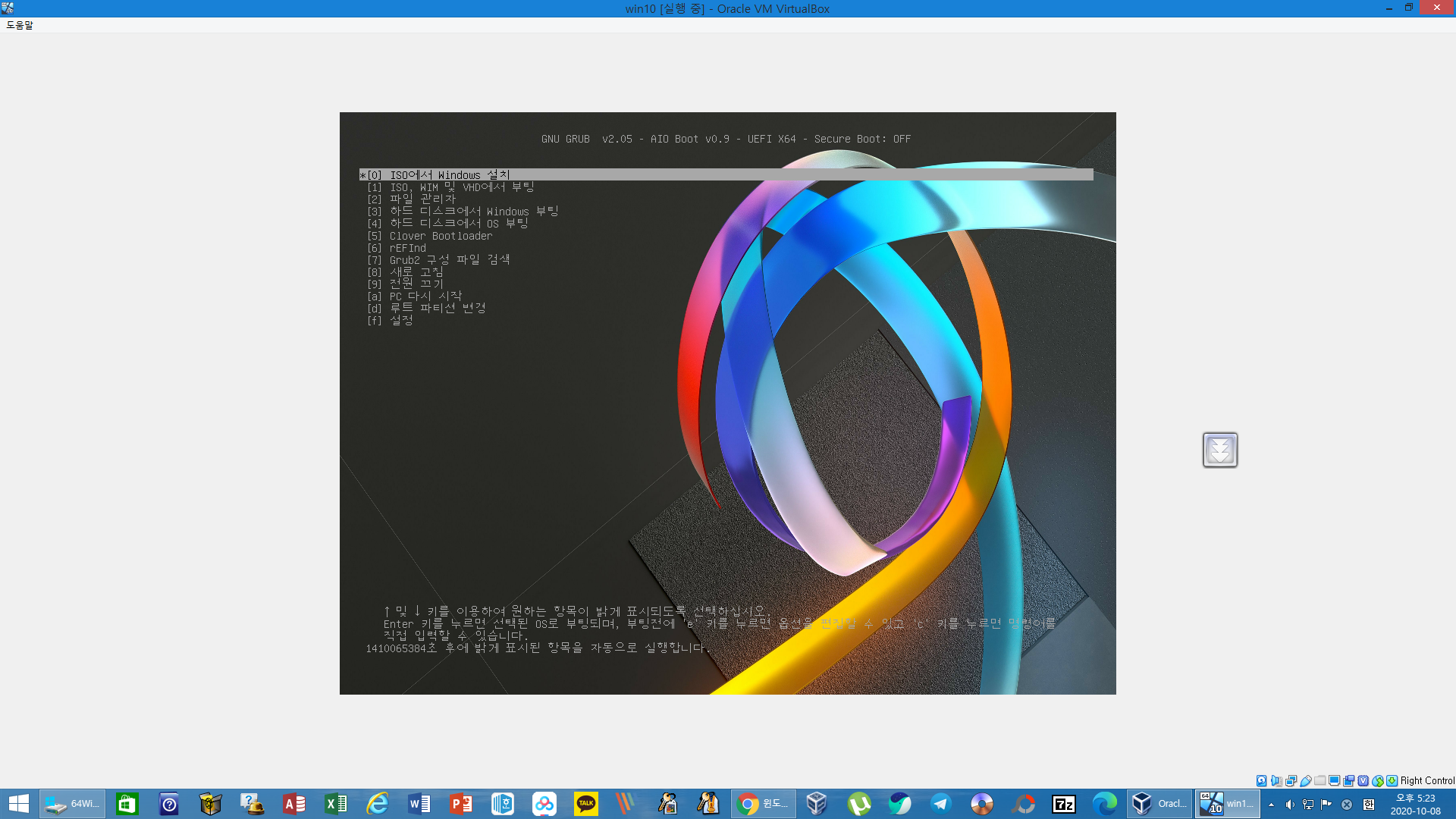Image resolution: width=1456 pixels, height=819 pixels.
Task: Switch to the win1... VM taskbar window
Action: tap(1228, 804)
